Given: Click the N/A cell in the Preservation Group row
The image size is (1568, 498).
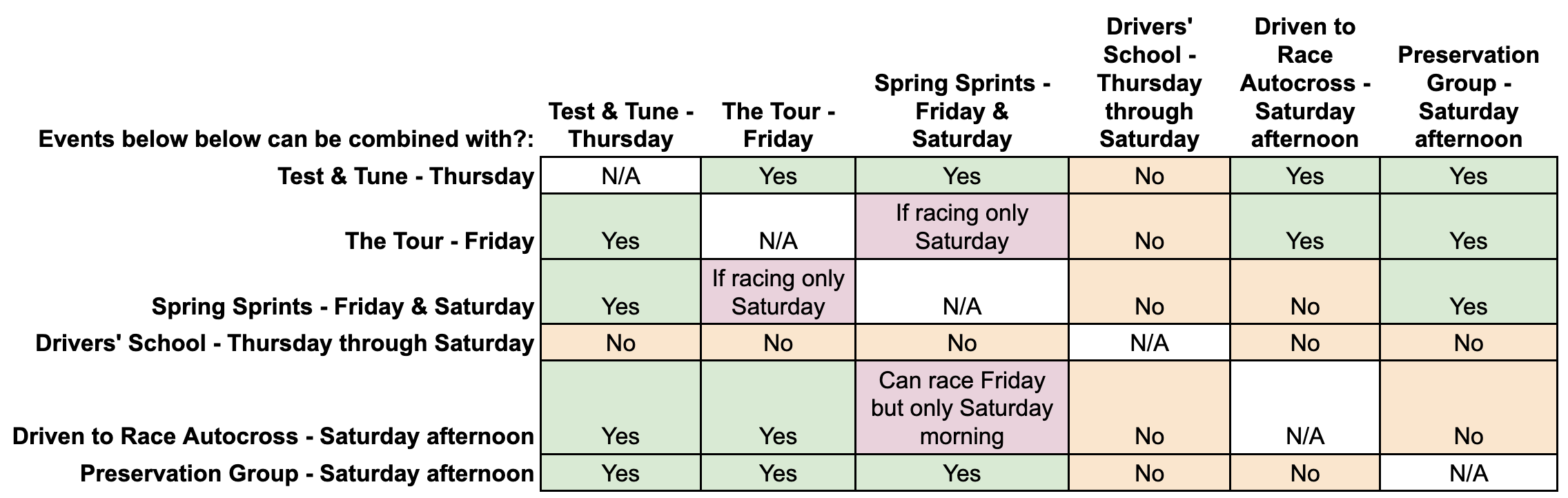Looking at the screenshot, I should click(x=1468, y=474).
